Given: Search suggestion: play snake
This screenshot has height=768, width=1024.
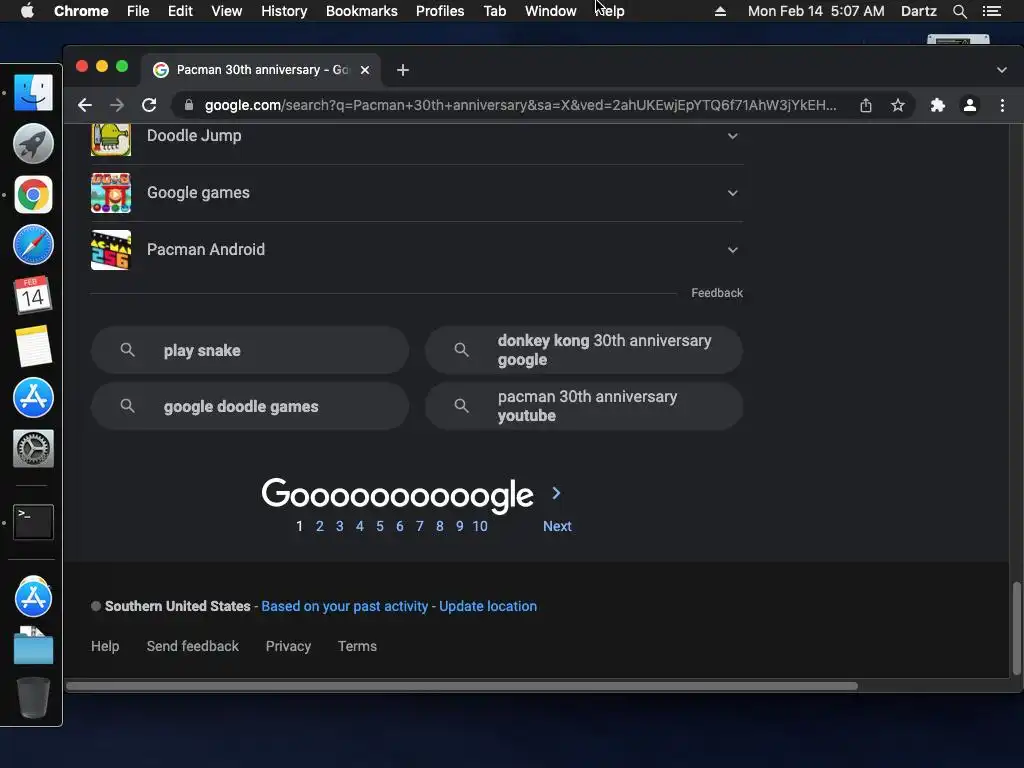Looking at the screenshot, I should tap(250, 350).
